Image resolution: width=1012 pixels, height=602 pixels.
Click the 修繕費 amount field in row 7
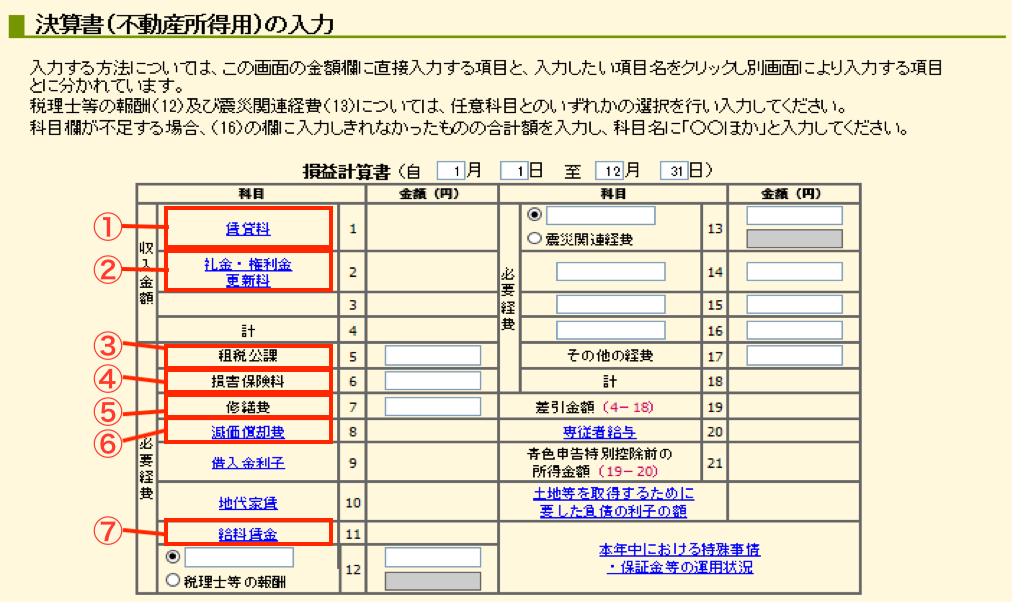click(x=432, y=406)
